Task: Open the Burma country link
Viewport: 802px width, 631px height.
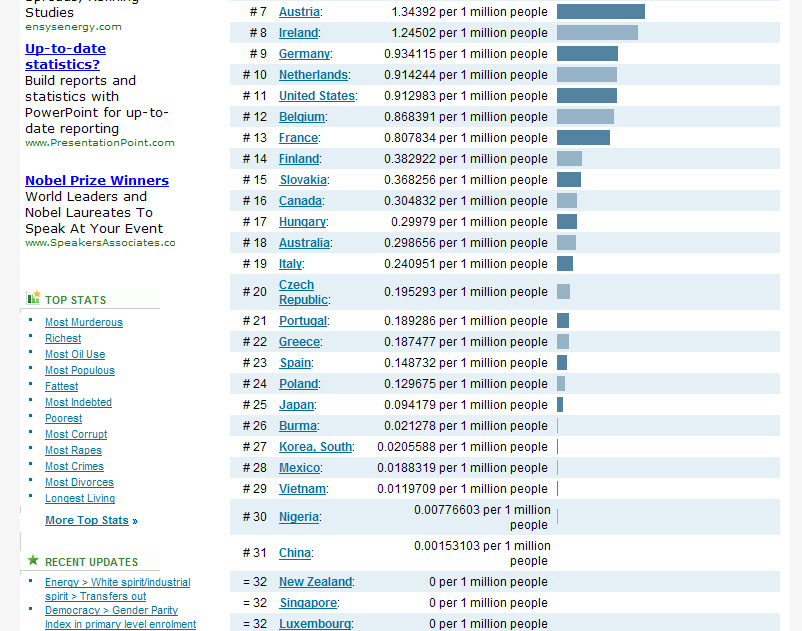Action: (298, 425)
